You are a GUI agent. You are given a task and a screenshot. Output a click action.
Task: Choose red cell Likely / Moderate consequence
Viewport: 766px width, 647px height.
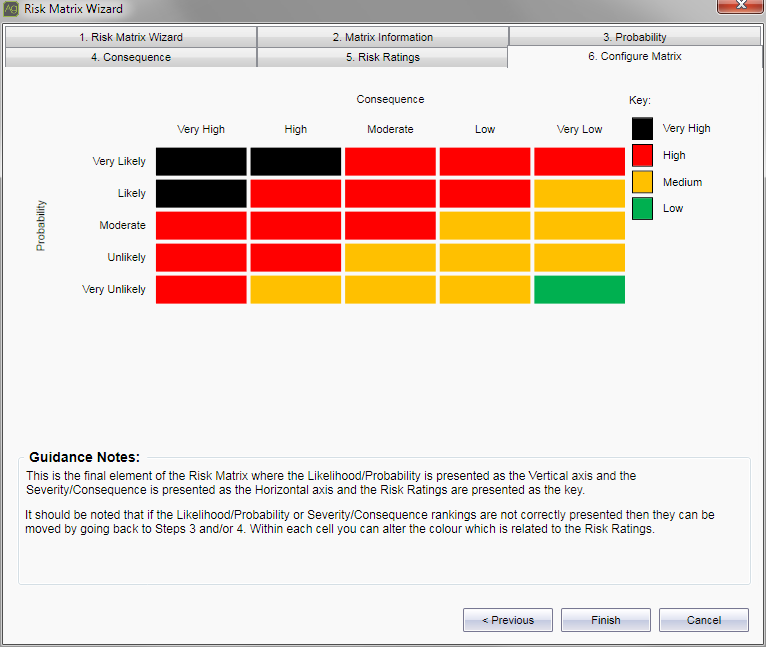[390, 194]
